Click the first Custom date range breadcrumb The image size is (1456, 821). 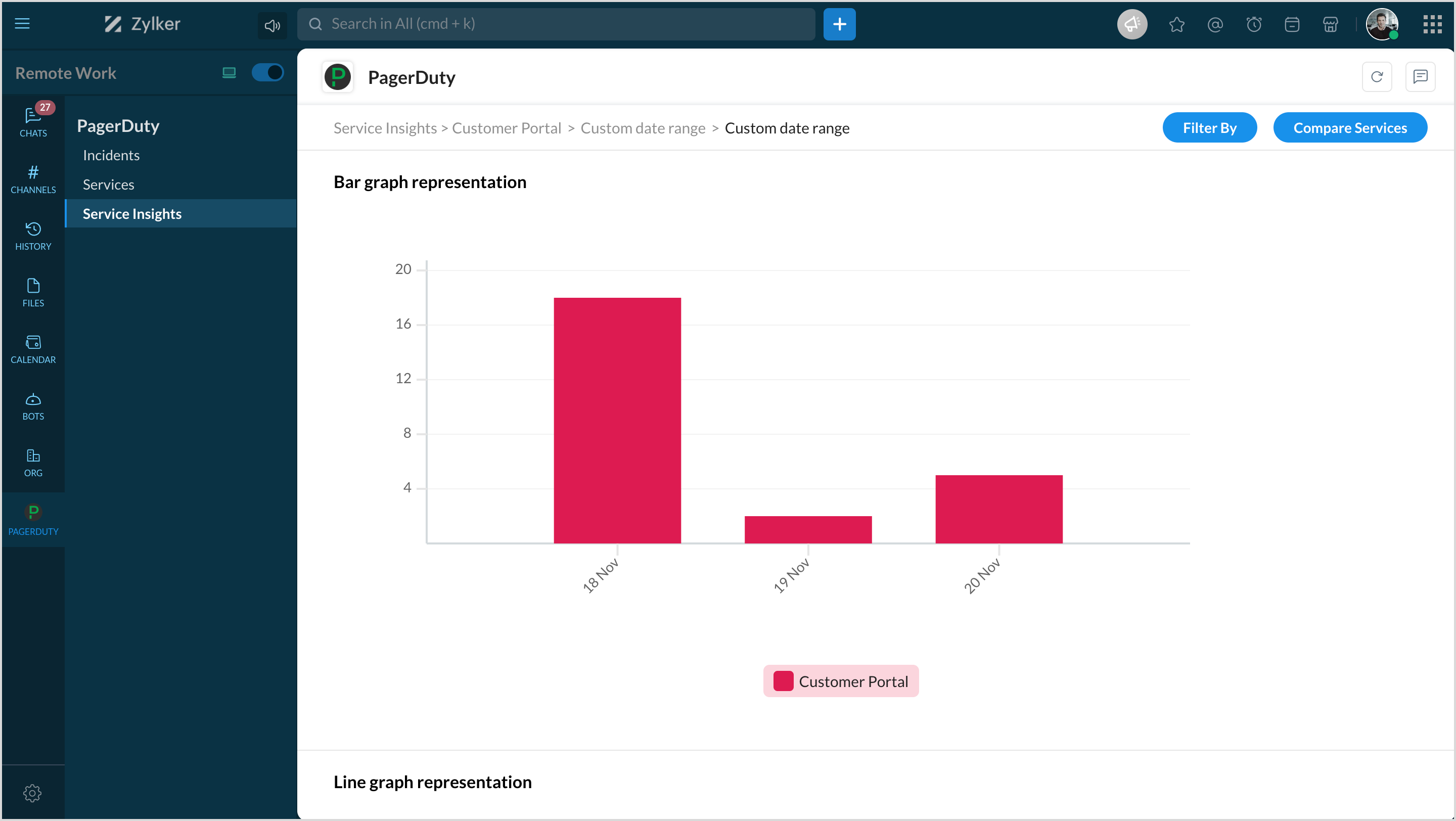tap(643, 128)
